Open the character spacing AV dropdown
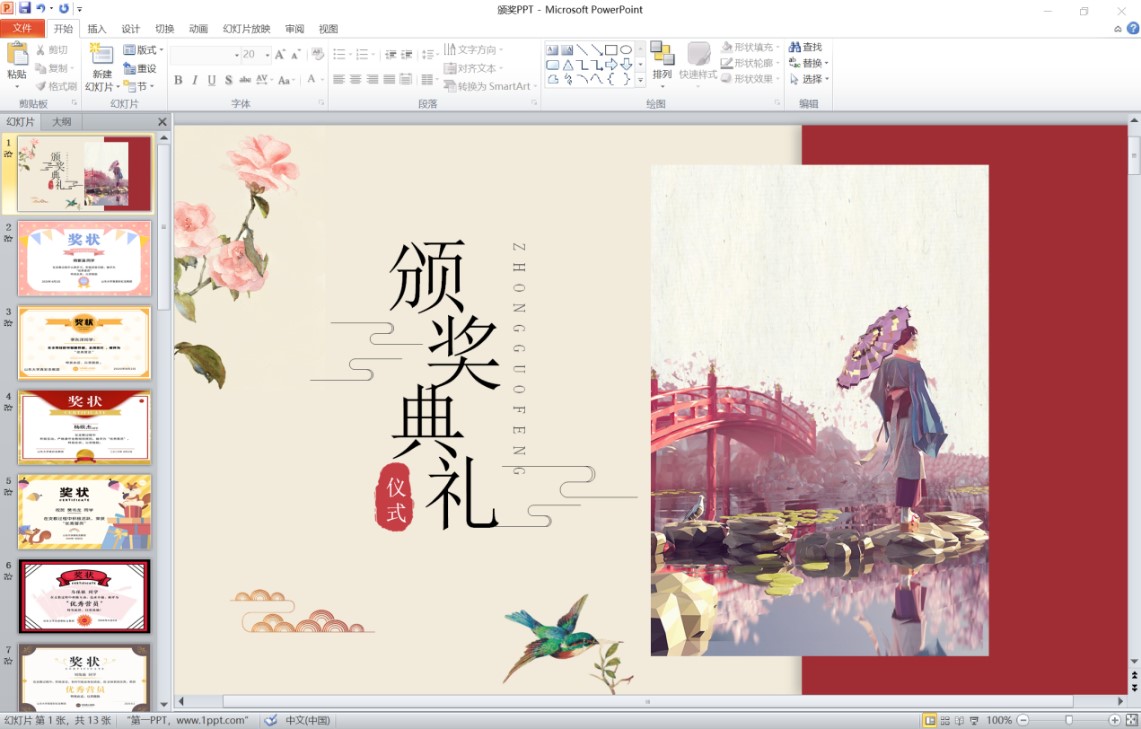Image resolution: width=1141 pixels, height=729 pixels. point(263,80)
